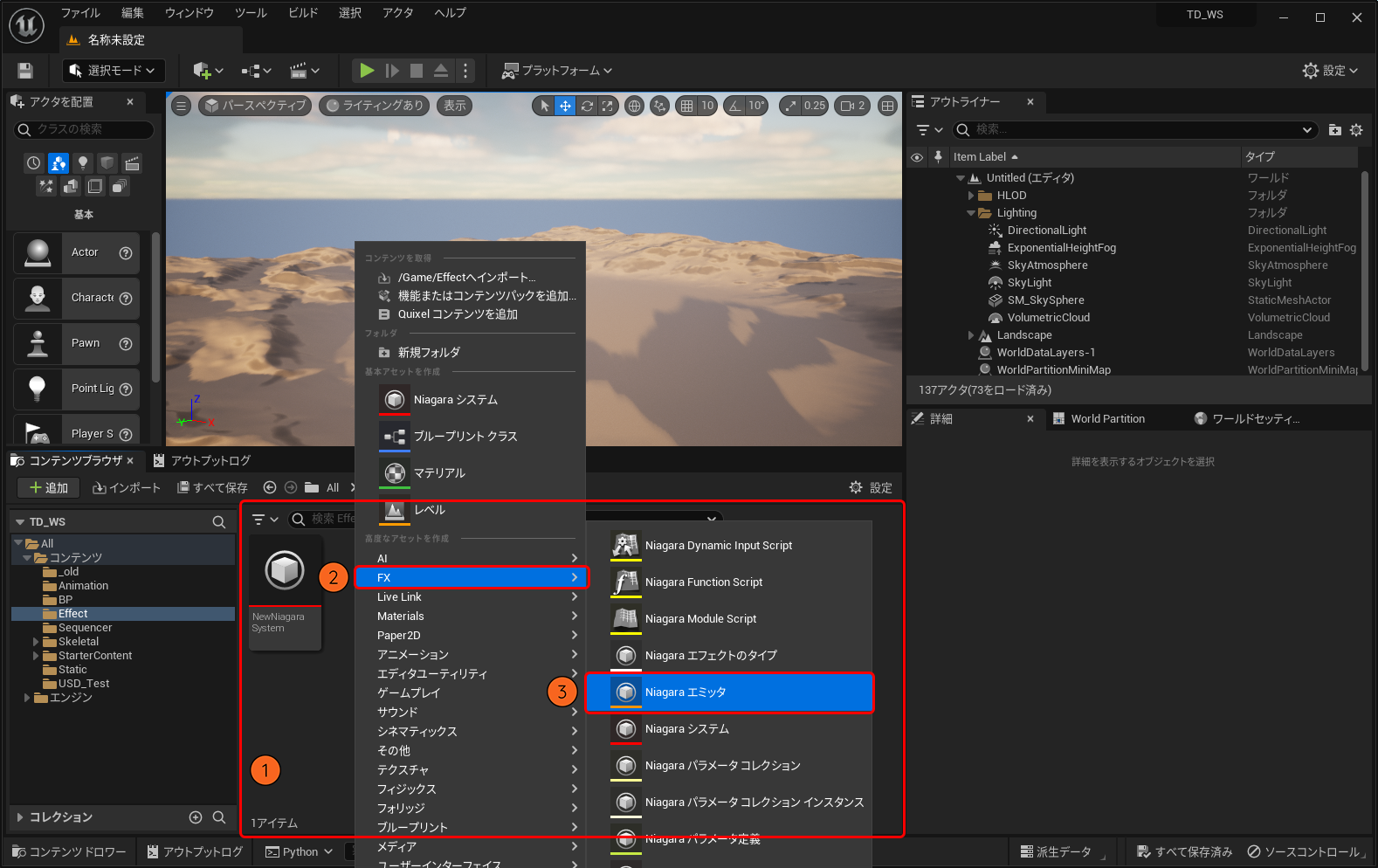Open the outliner settings gear icon
Screen dimensions: 1378x868
click(1356, 130)
